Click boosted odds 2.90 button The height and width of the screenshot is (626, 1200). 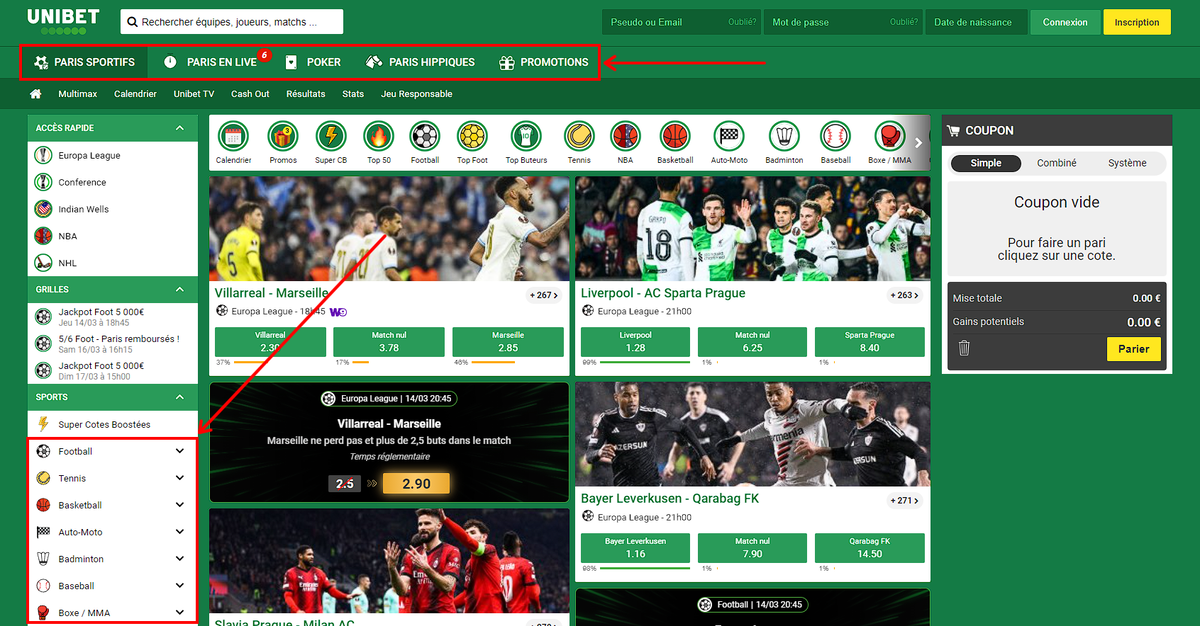point(416,484)
